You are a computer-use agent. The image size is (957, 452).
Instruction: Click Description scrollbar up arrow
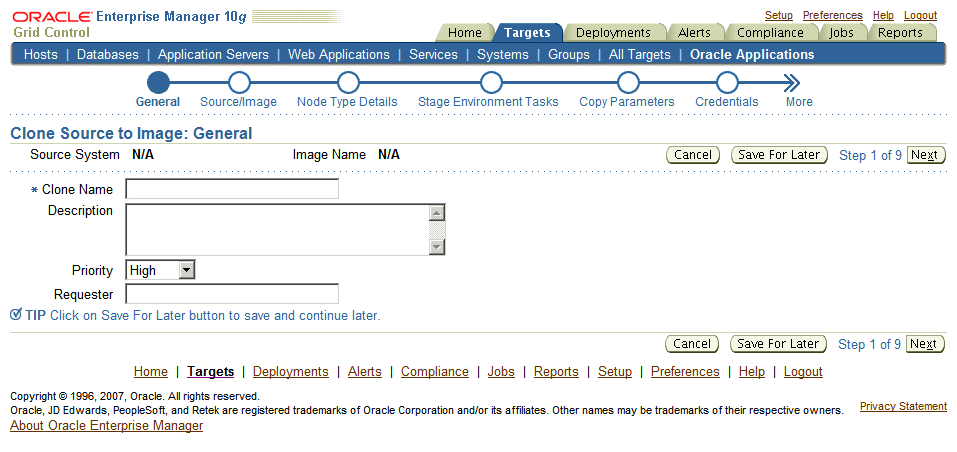[436, 213]
